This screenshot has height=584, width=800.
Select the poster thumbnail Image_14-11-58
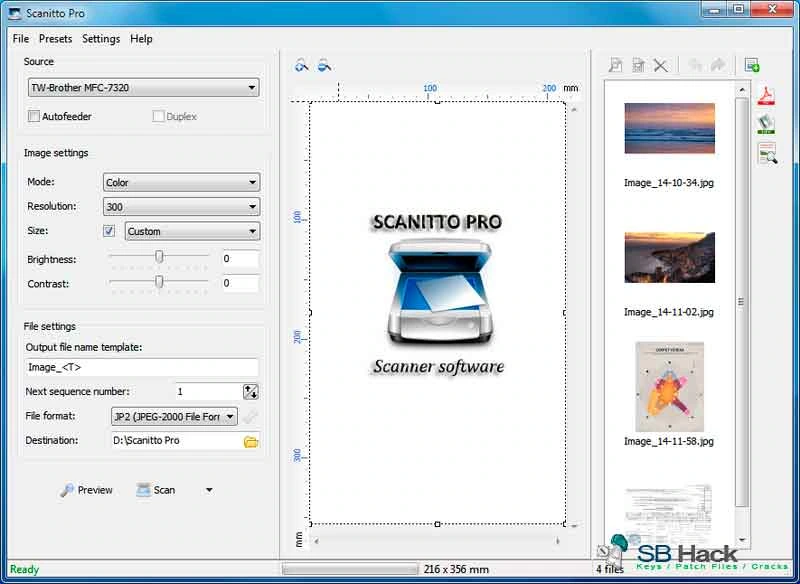669,387
